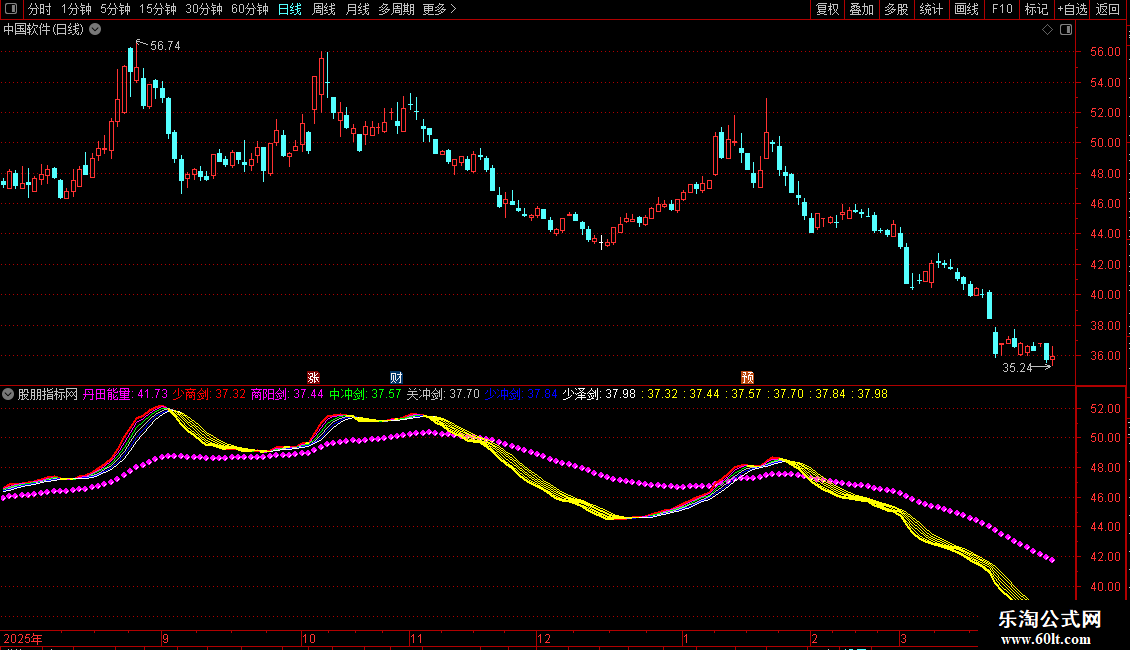Click the red 涨 event marker
This screenshot has height=650, width=1130.
[x=312, y=377]
